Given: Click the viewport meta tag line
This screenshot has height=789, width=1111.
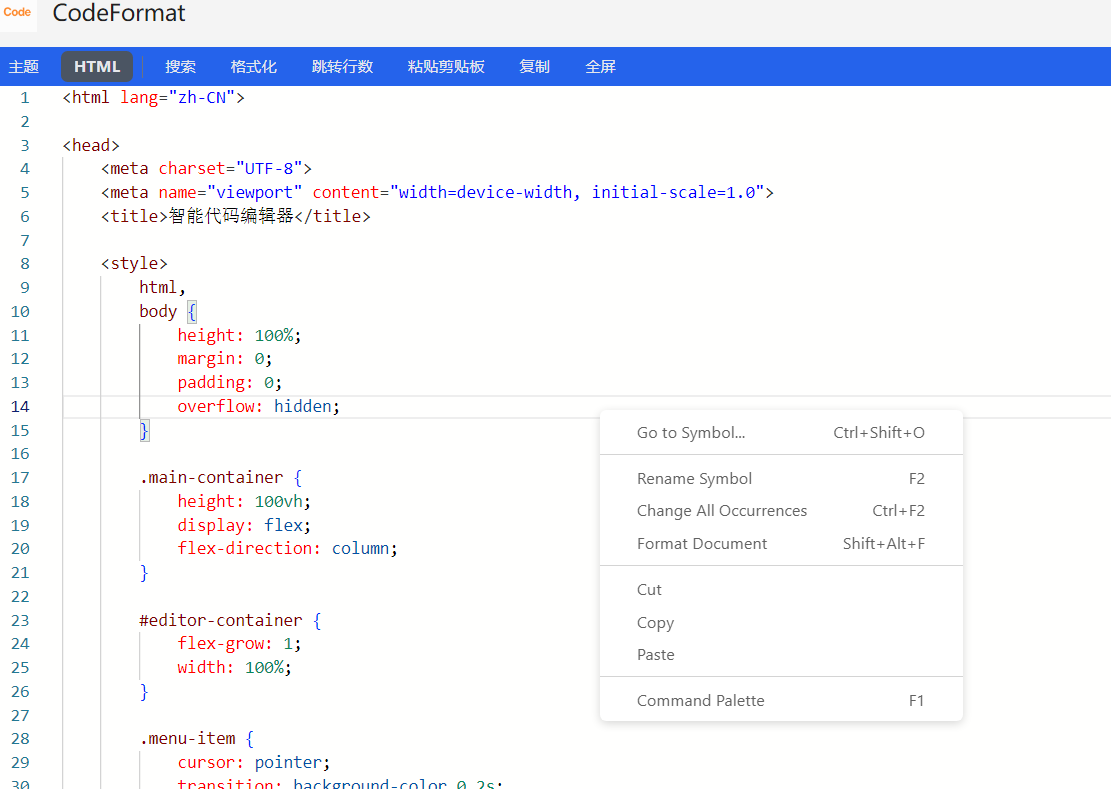Looking at the screenshot, I should [437, 193].
